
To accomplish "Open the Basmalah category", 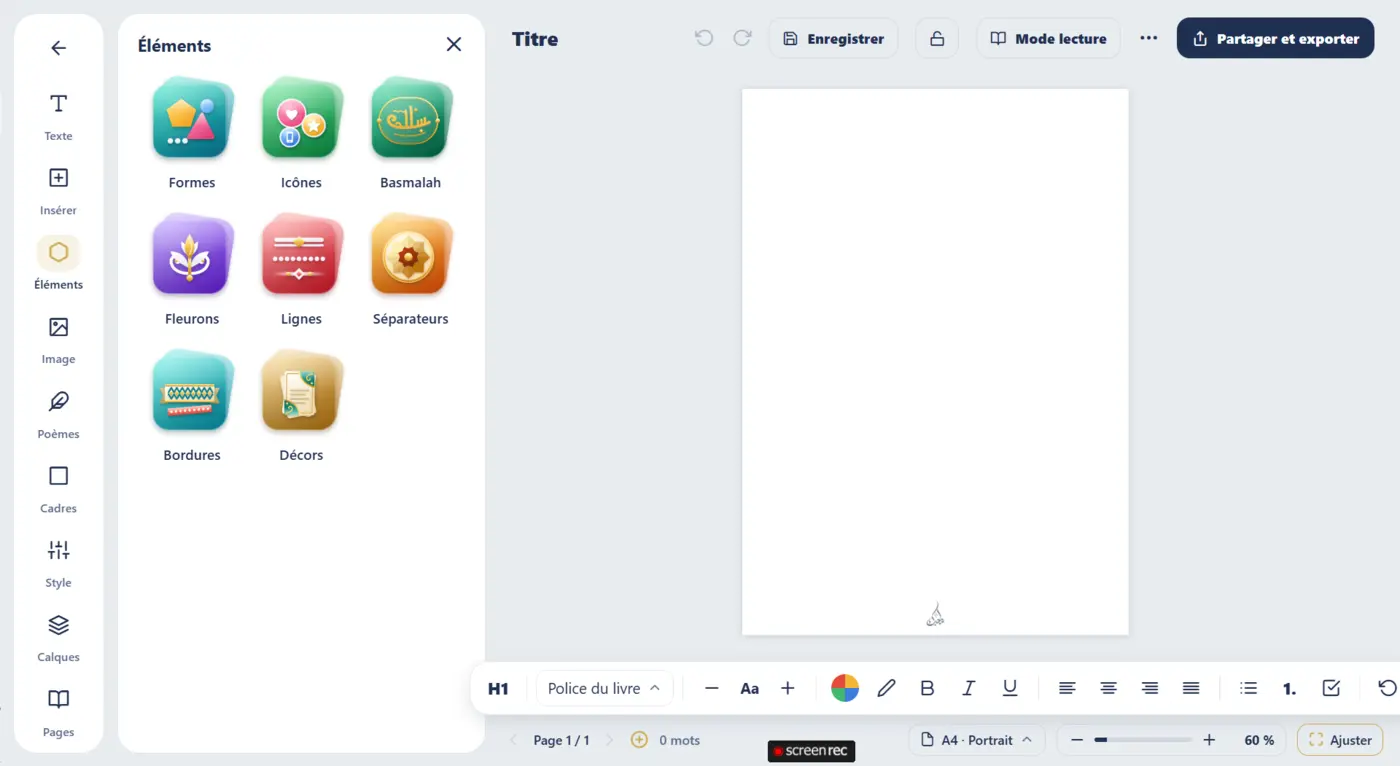I will 410,133.
